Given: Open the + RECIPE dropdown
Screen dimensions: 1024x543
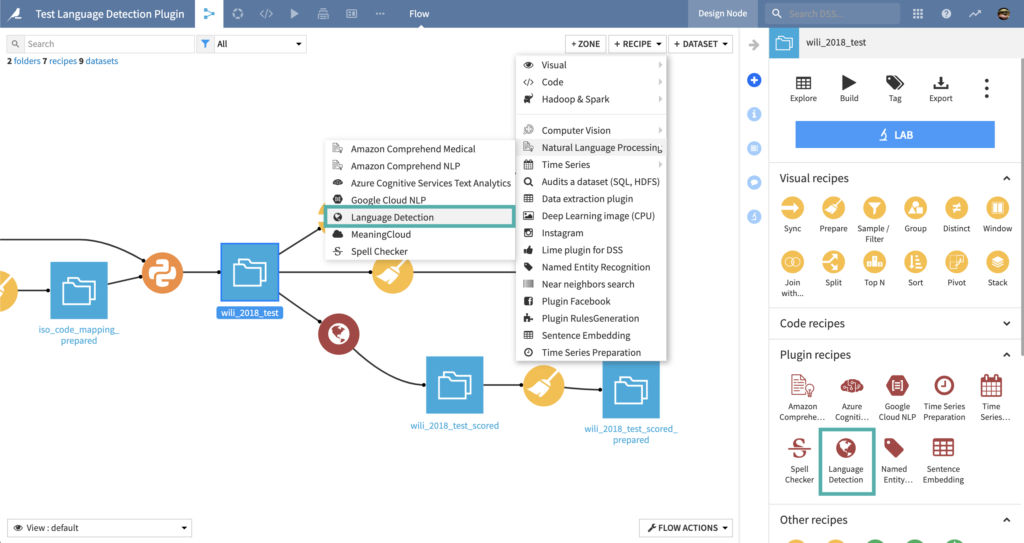Looking at the screenshot, I should click(637, 44).
